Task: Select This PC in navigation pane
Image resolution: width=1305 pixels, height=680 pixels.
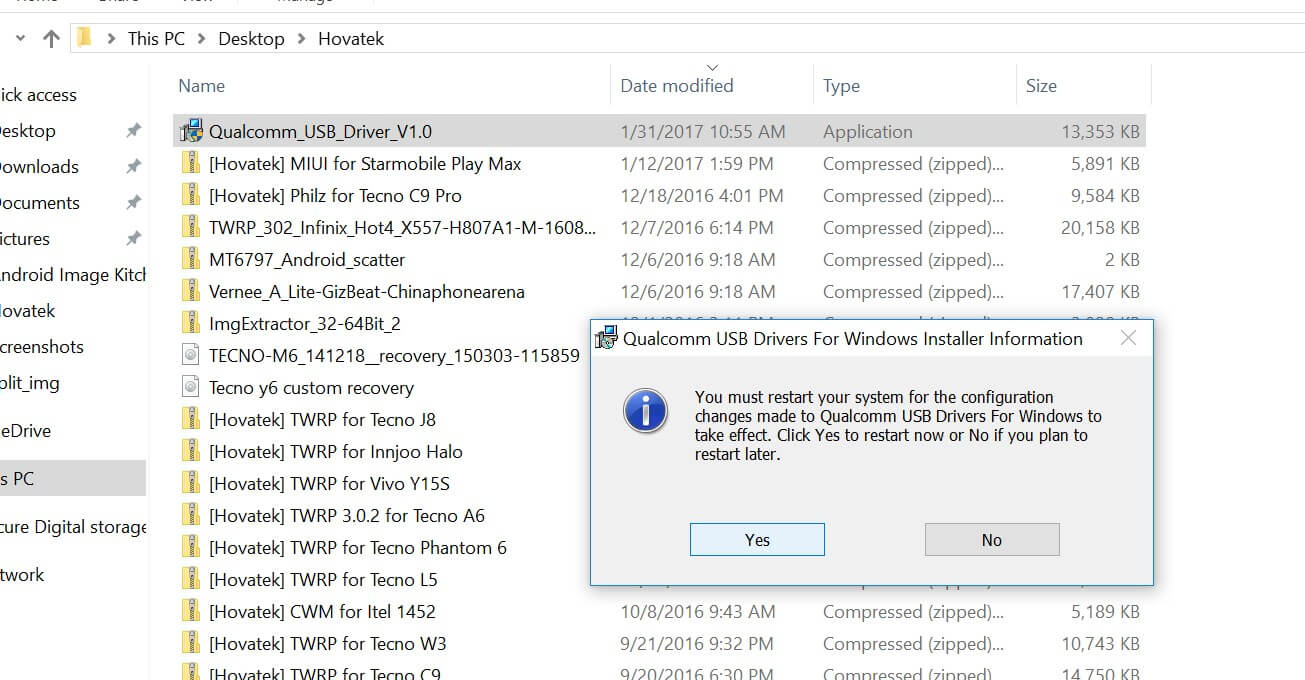Action: click(73, 478)
